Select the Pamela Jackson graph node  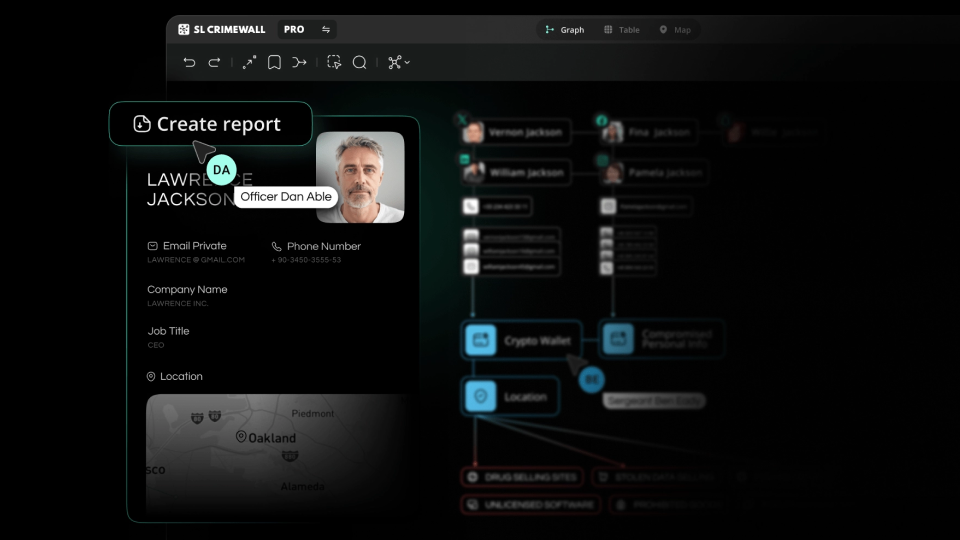[654, 173]
